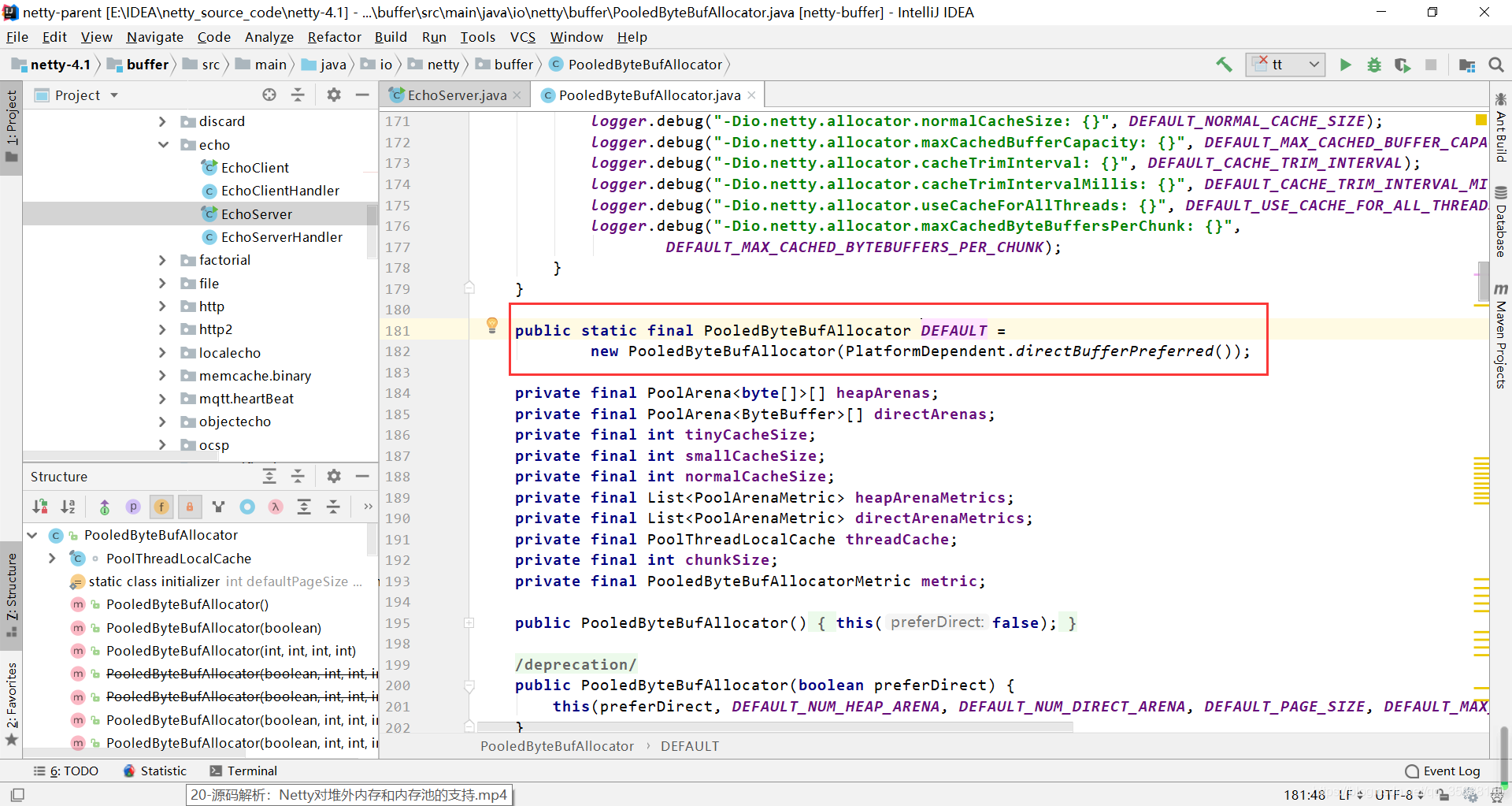
Task: Expand the factorial folder
Action: click(x=162, y=260)
